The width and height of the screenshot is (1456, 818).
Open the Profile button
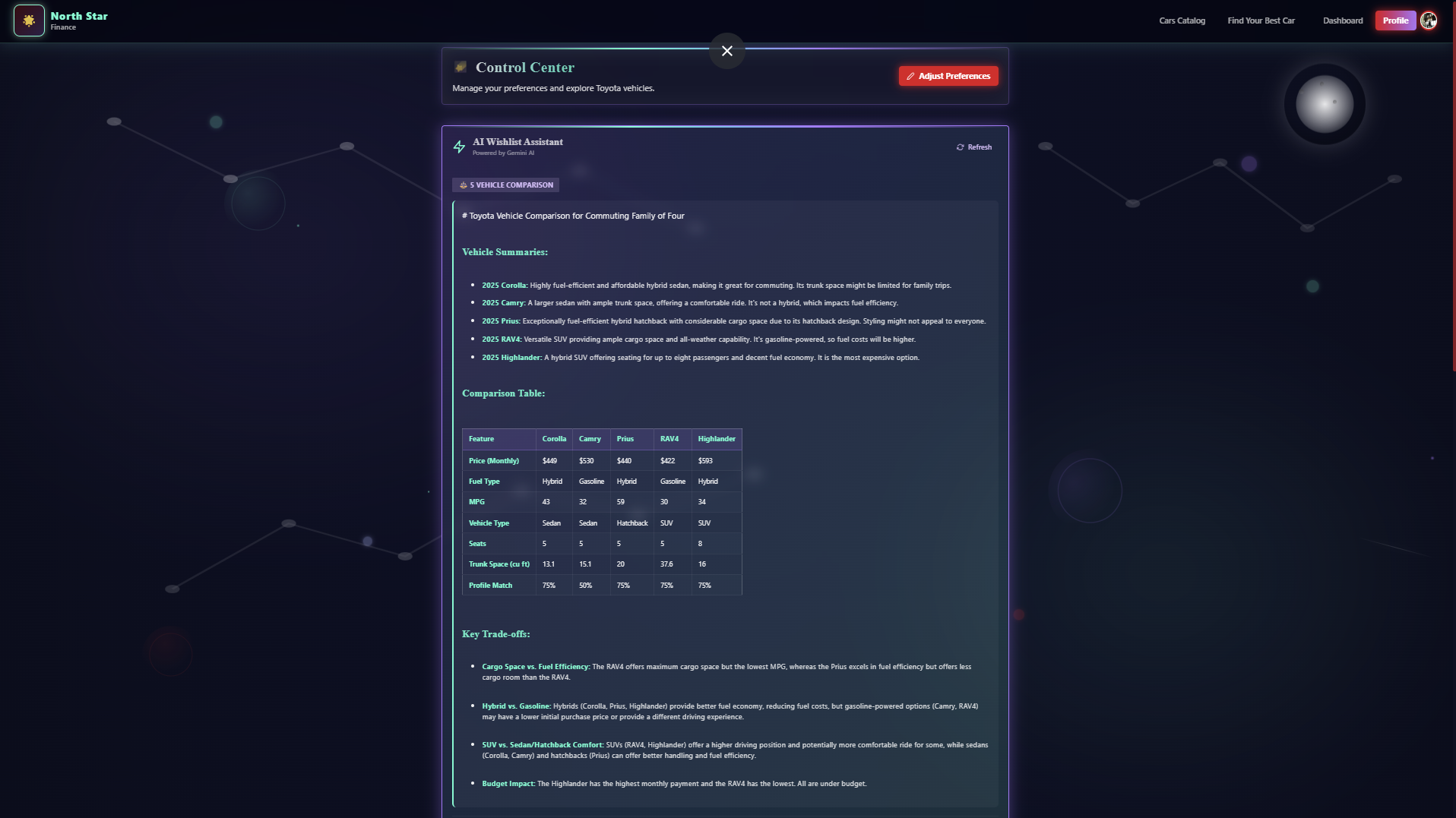(1395, 21)
